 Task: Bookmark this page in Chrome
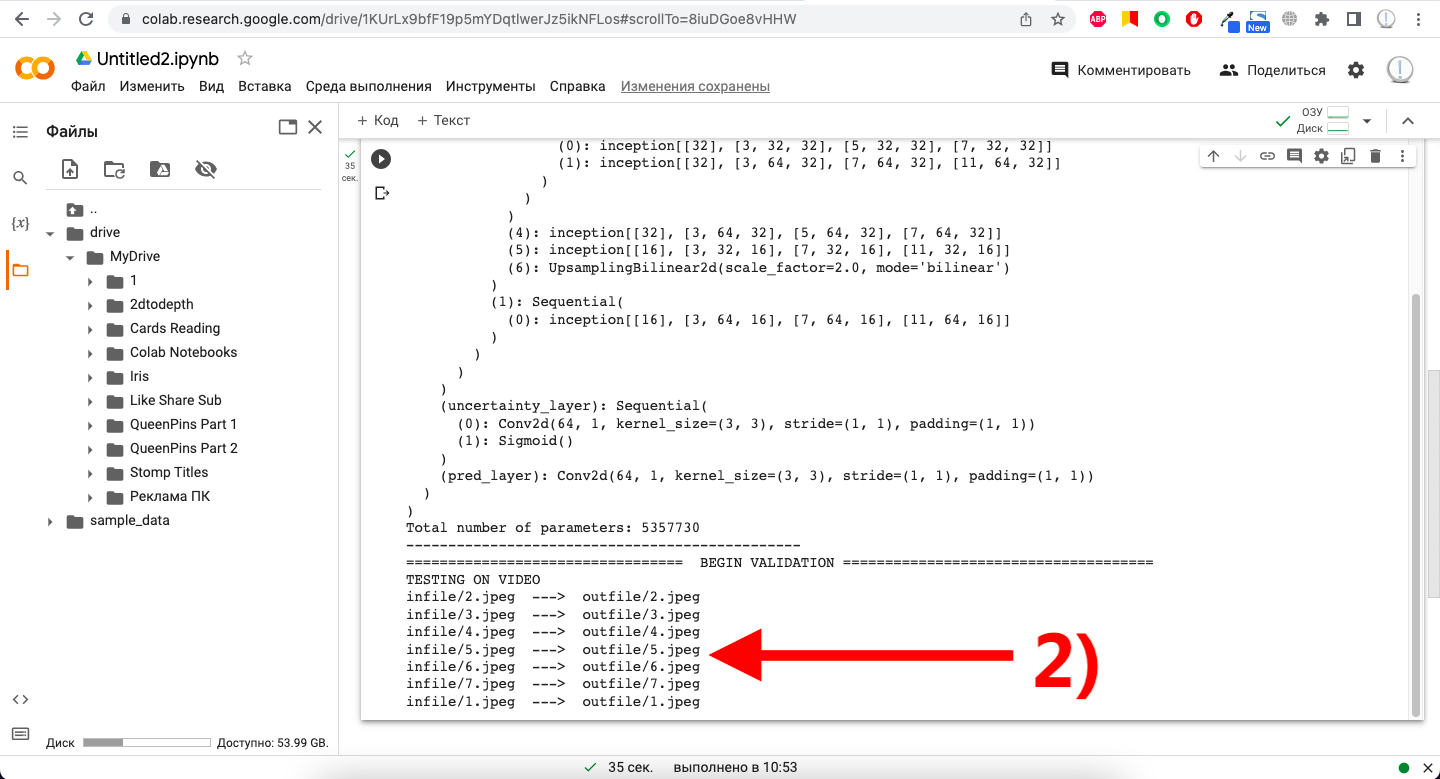[x=1058, y=19]
